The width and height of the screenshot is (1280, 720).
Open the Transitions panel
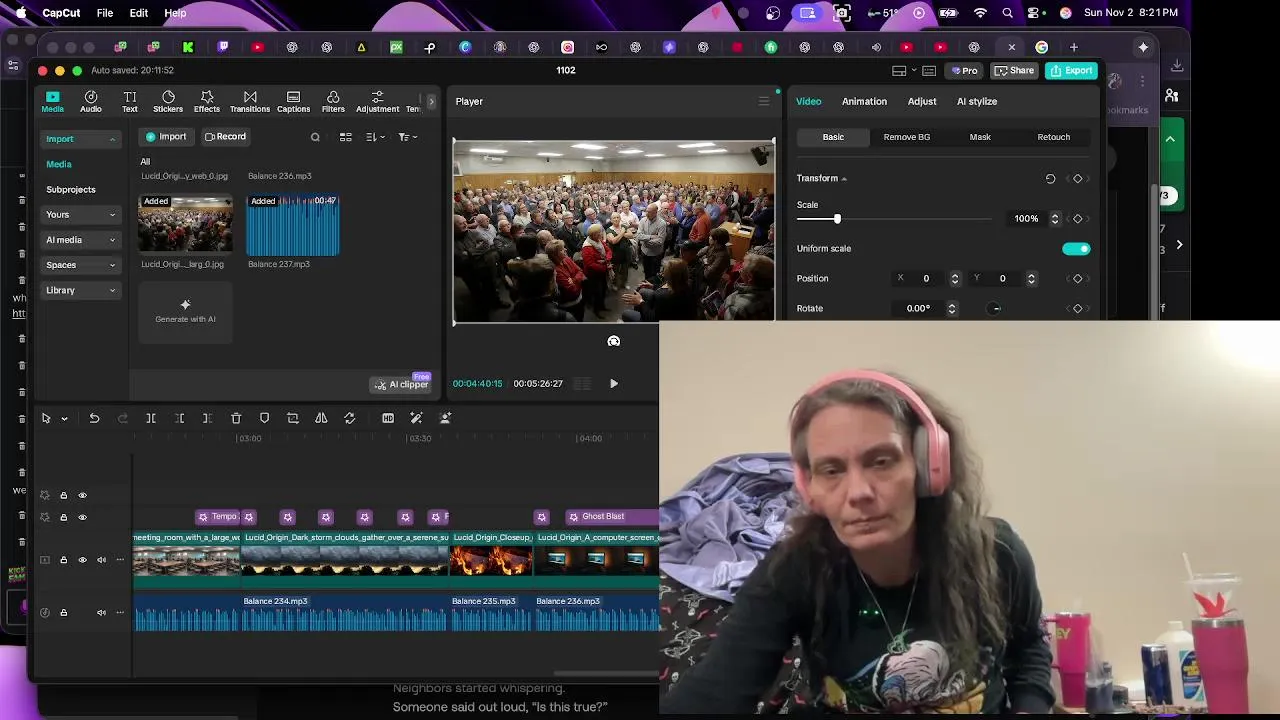click(x=250, y=101)
